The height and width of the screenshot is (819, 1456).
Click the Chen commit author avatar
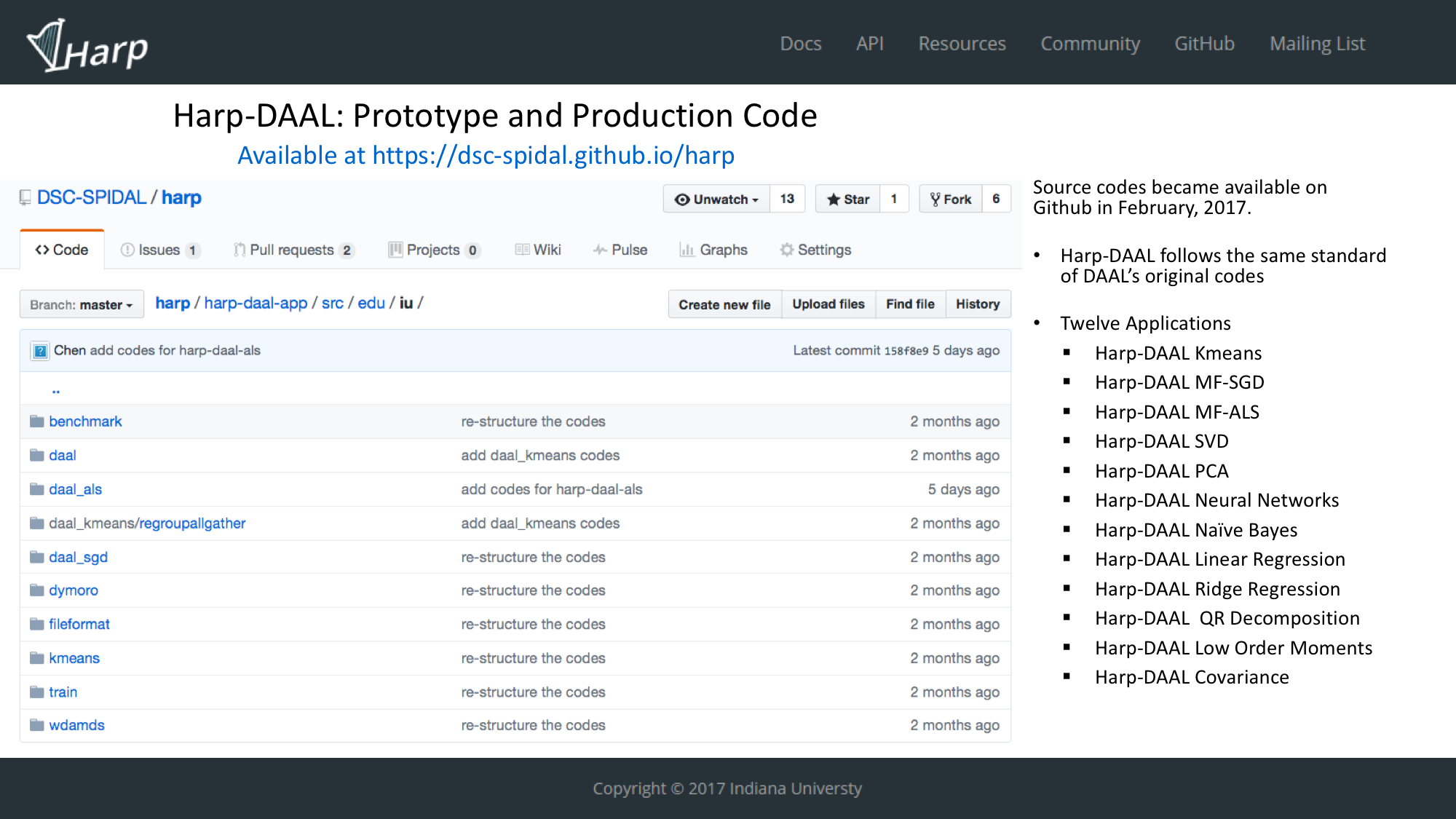[41, 351]
